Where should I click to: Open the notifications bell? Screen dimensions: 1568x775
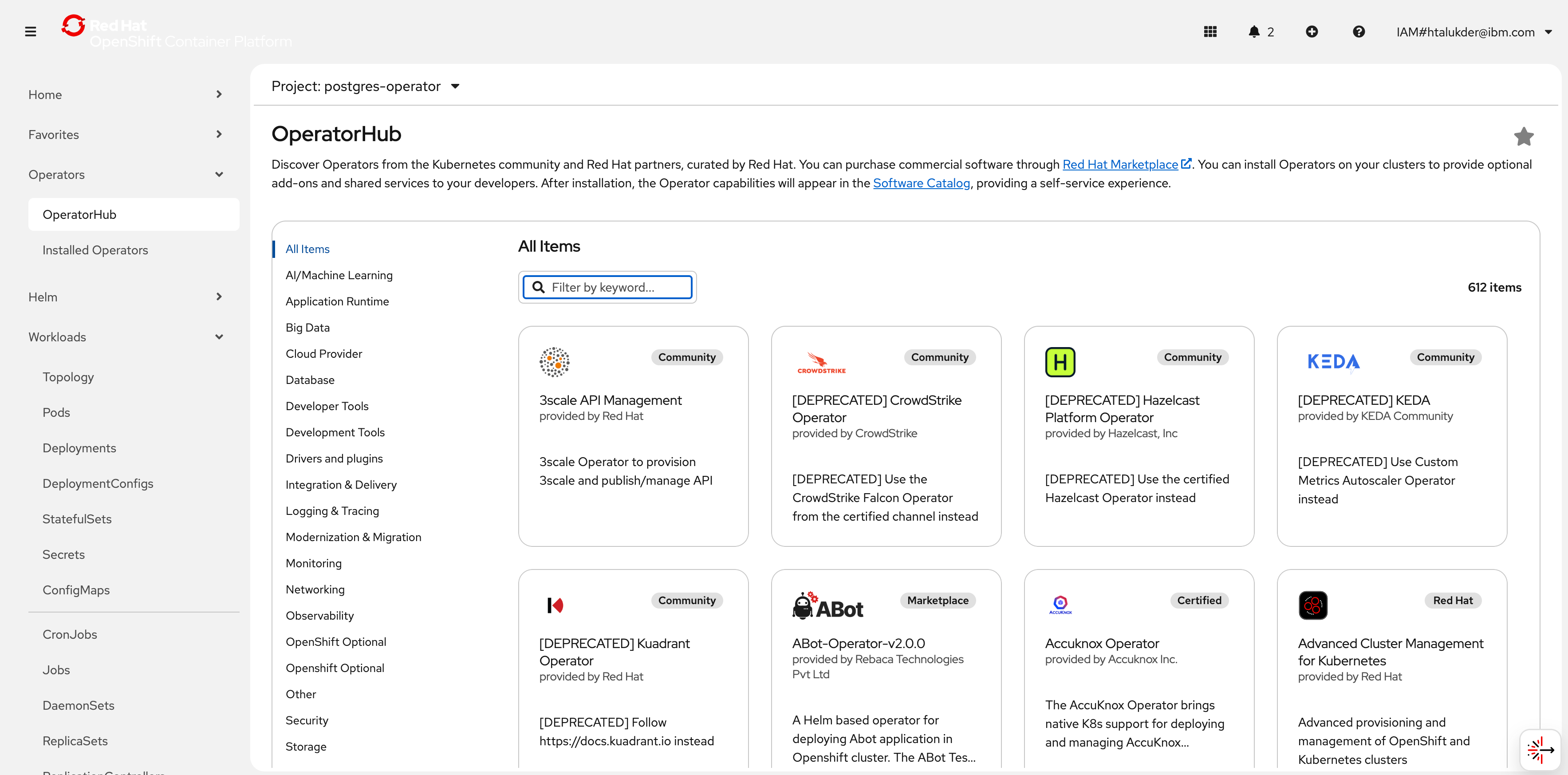1254,32
